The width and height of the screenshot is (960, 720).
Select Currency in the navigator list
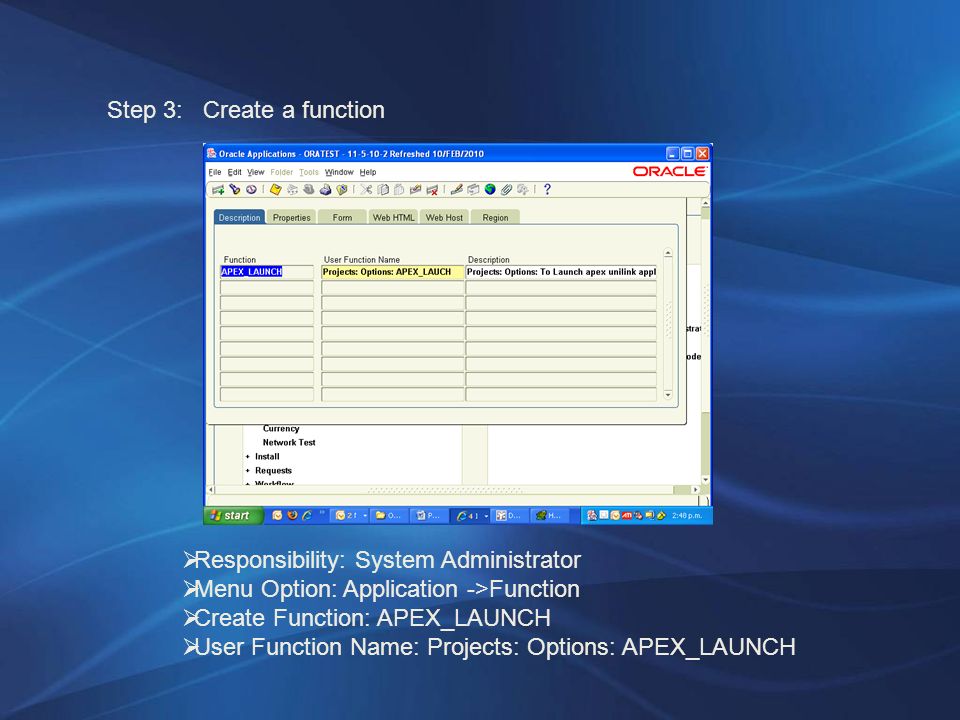tap(281, 429)
